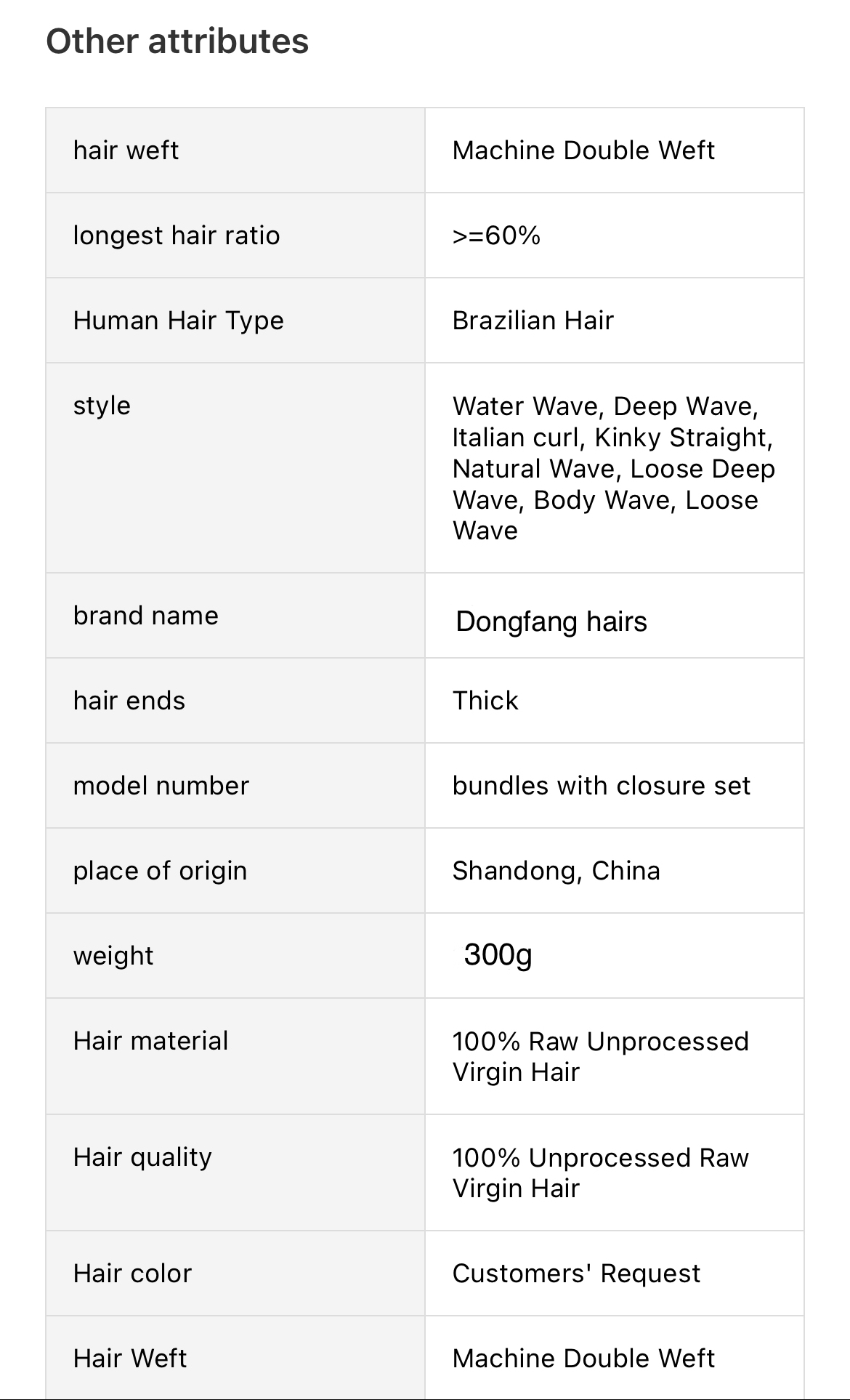Image resolution: width=850 pixels, height=1400 pixels.
Task: Click the 'style' attribute label
Action: [x=102, y=406]
